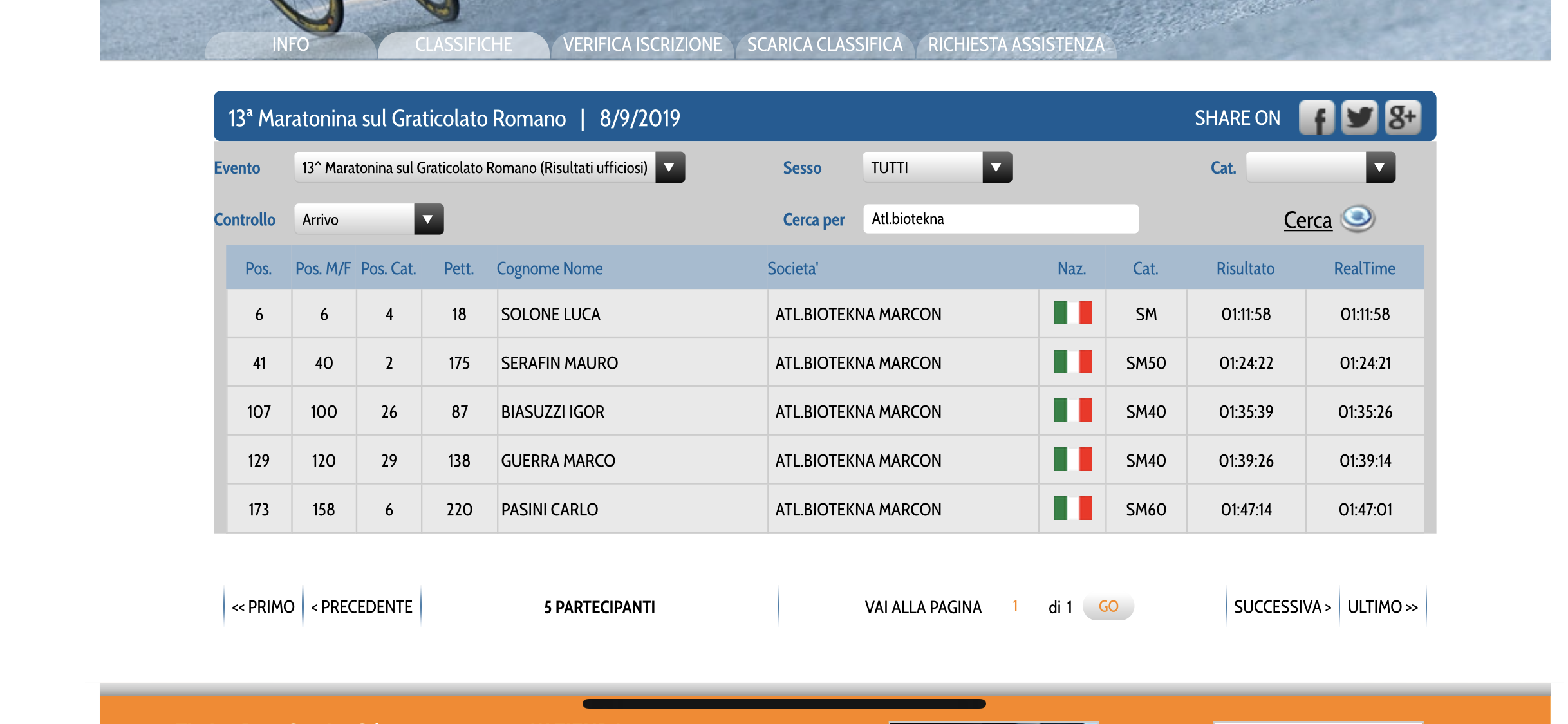Select name SERAFIN MAURO
This screenshot has height=724, width=1568.
click(559, 363)
